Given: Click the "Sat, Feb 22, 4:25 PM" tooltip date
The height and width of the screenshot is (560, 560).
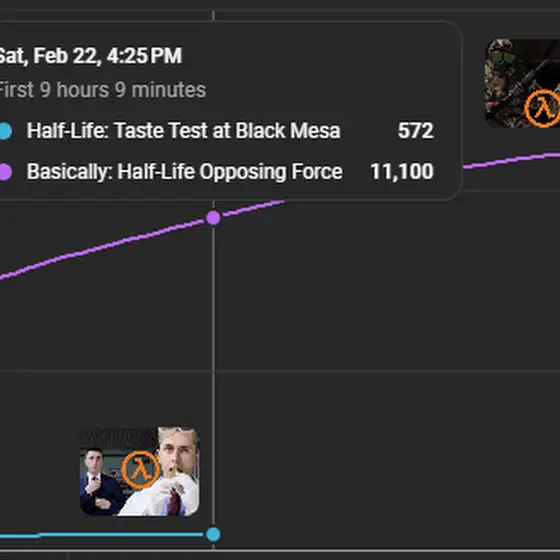Looking at the screenshot, I should click(x=90, y=56).
